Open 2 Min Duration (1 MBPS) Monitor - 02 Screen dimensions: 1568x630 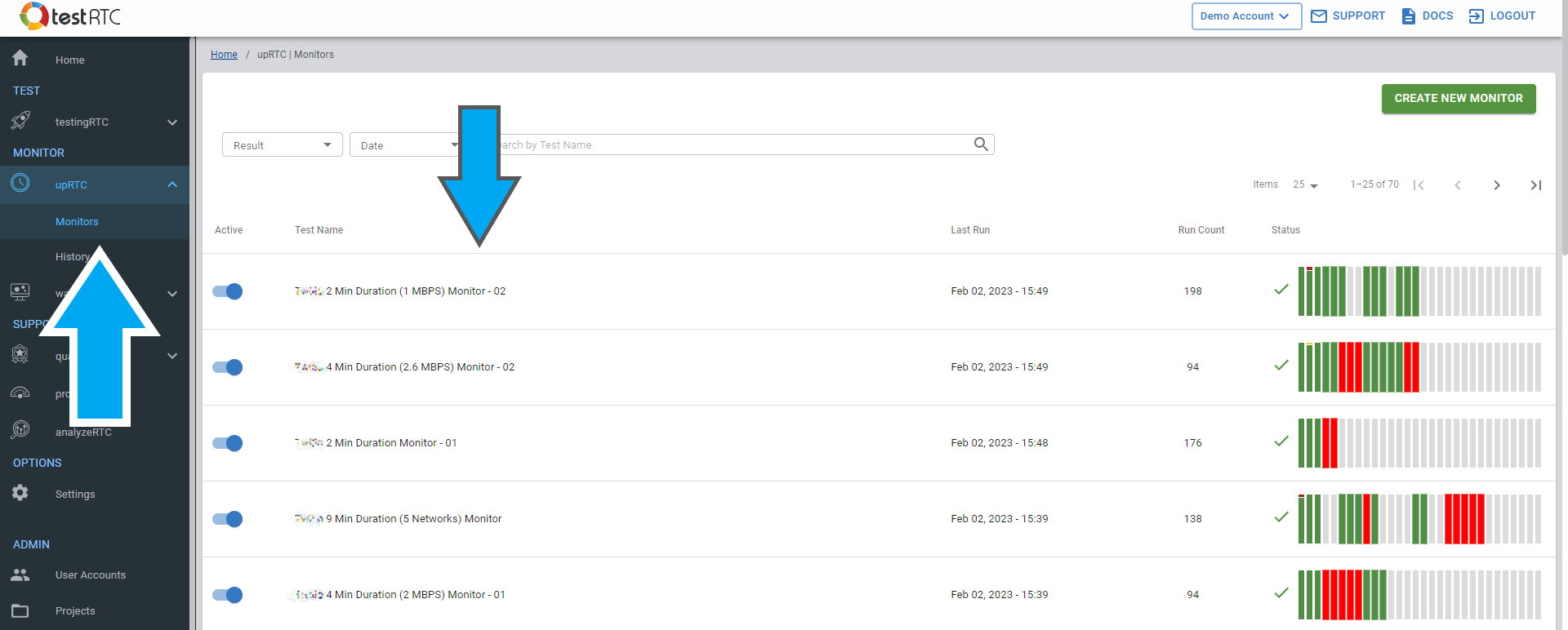point(400,291)
